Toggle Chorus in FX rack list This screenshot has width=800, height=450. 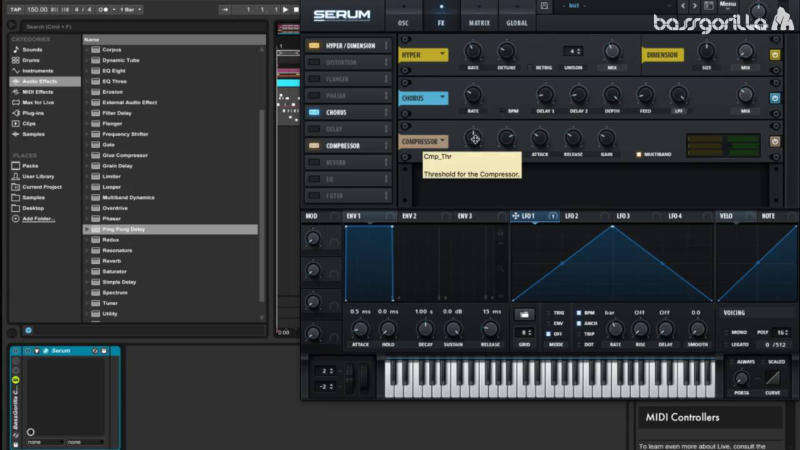pyautogui.click(x=314, y=112)
